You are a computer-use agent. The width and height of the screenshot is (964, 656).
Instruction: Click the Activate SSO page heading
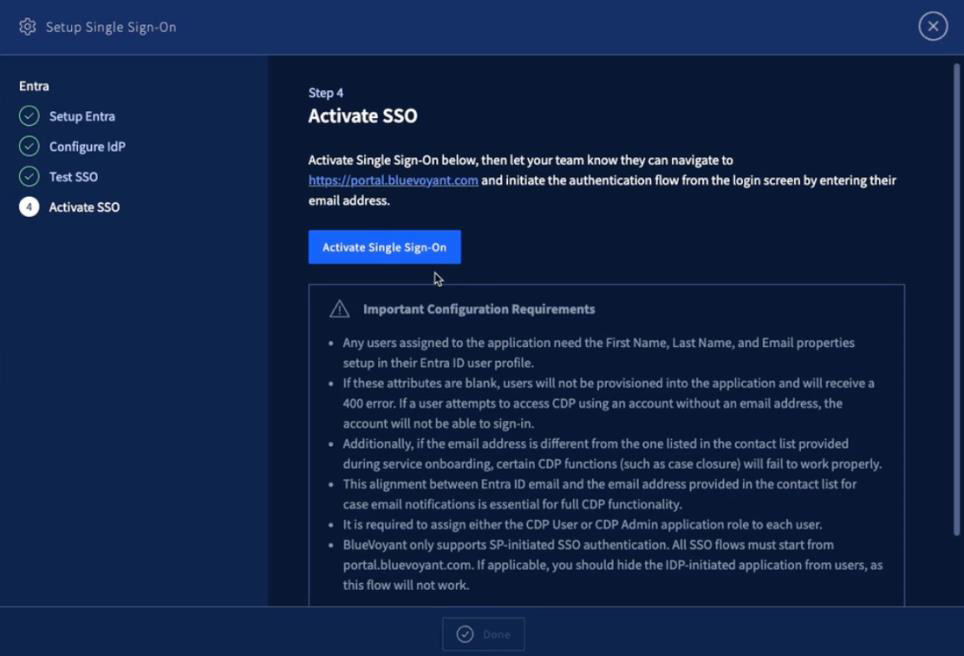pos(363,116)
